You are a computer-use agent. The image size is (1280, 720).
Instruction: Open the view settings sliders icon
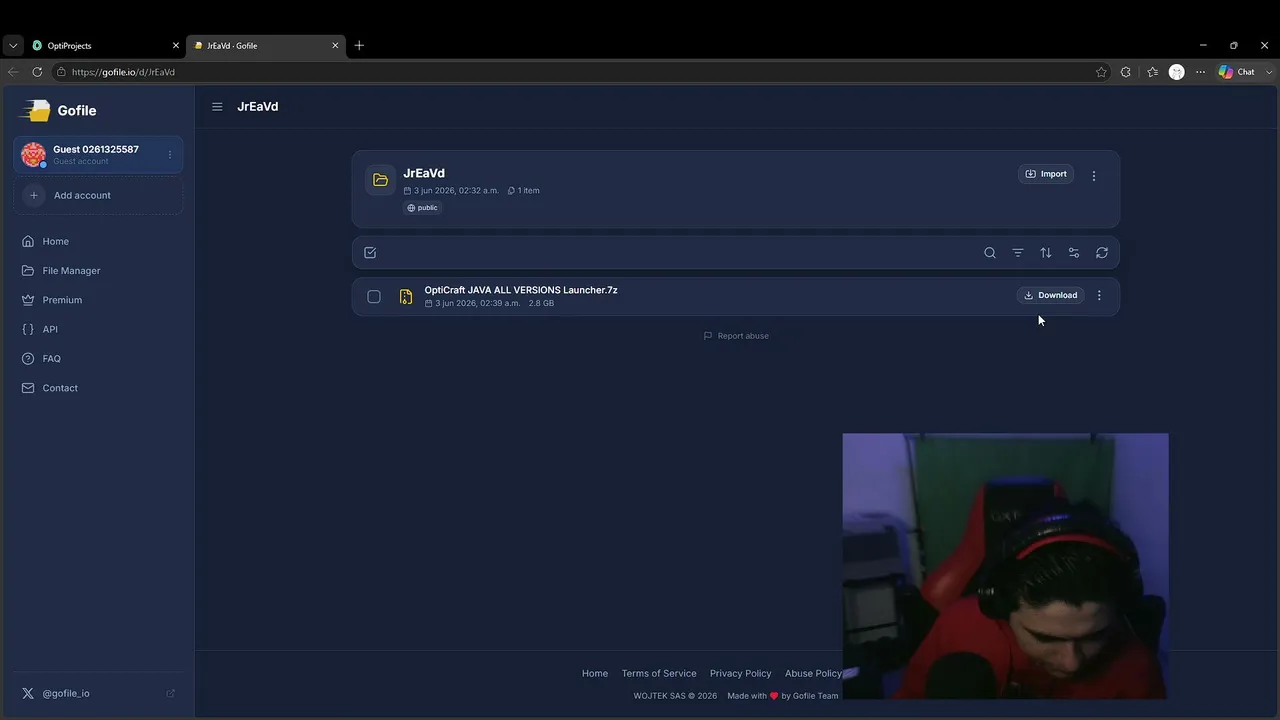click(1074, 253)
